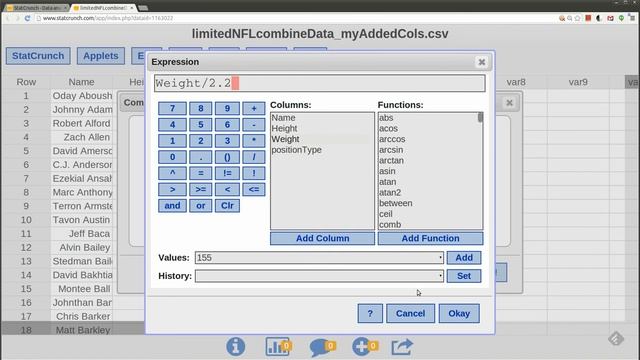640x360 pixels.
Task: Insert parentheses from the keypad
Action: coord(227,157)
